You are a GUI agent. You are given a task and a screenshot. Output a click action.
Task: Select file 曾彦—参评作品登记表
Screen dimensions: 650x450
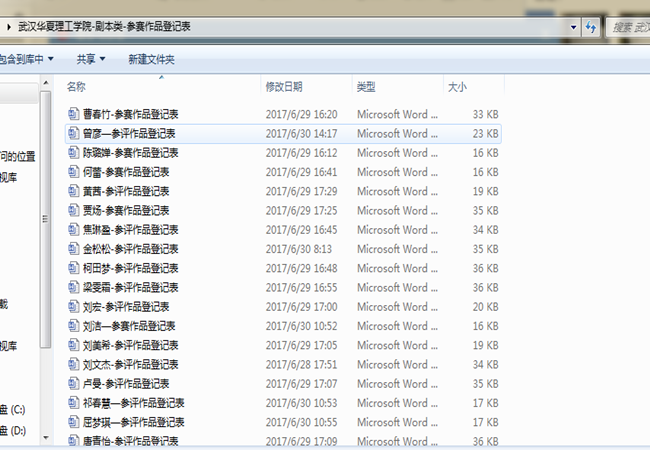[129, 133]
